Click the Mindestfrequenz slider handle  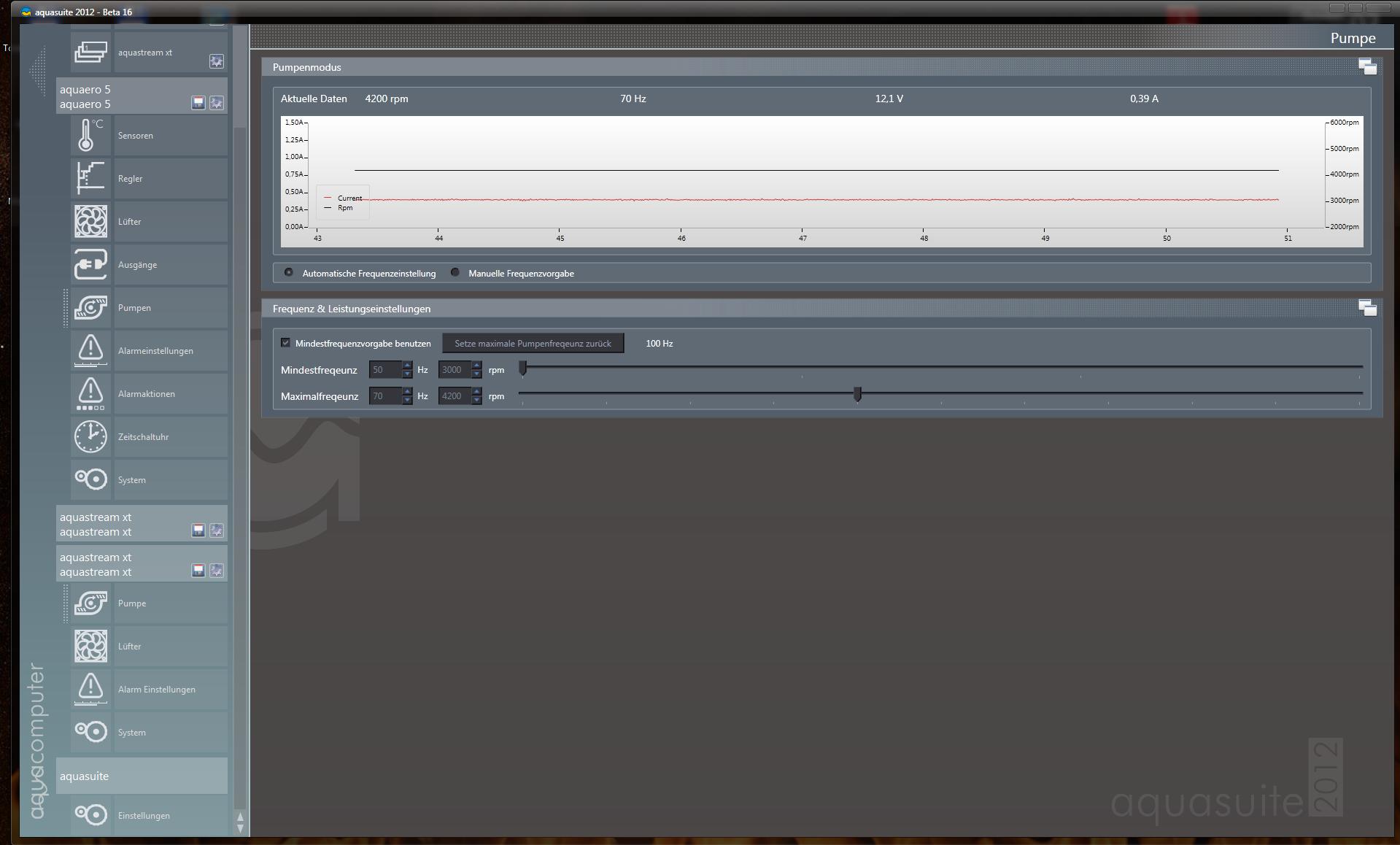tap(522, 369)
